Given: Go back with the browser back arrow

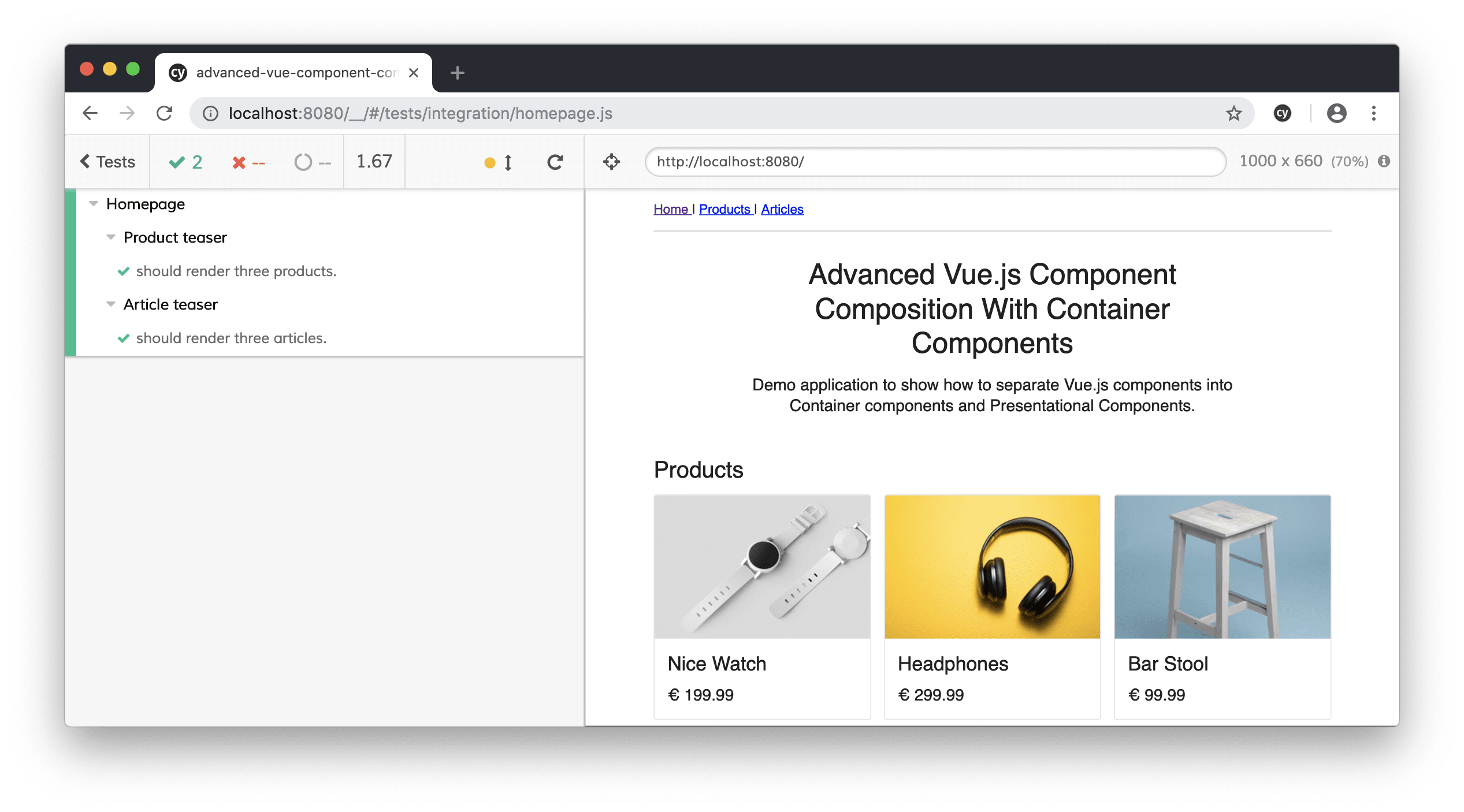Looking at the screenshot, I should [x=90, y=113].
